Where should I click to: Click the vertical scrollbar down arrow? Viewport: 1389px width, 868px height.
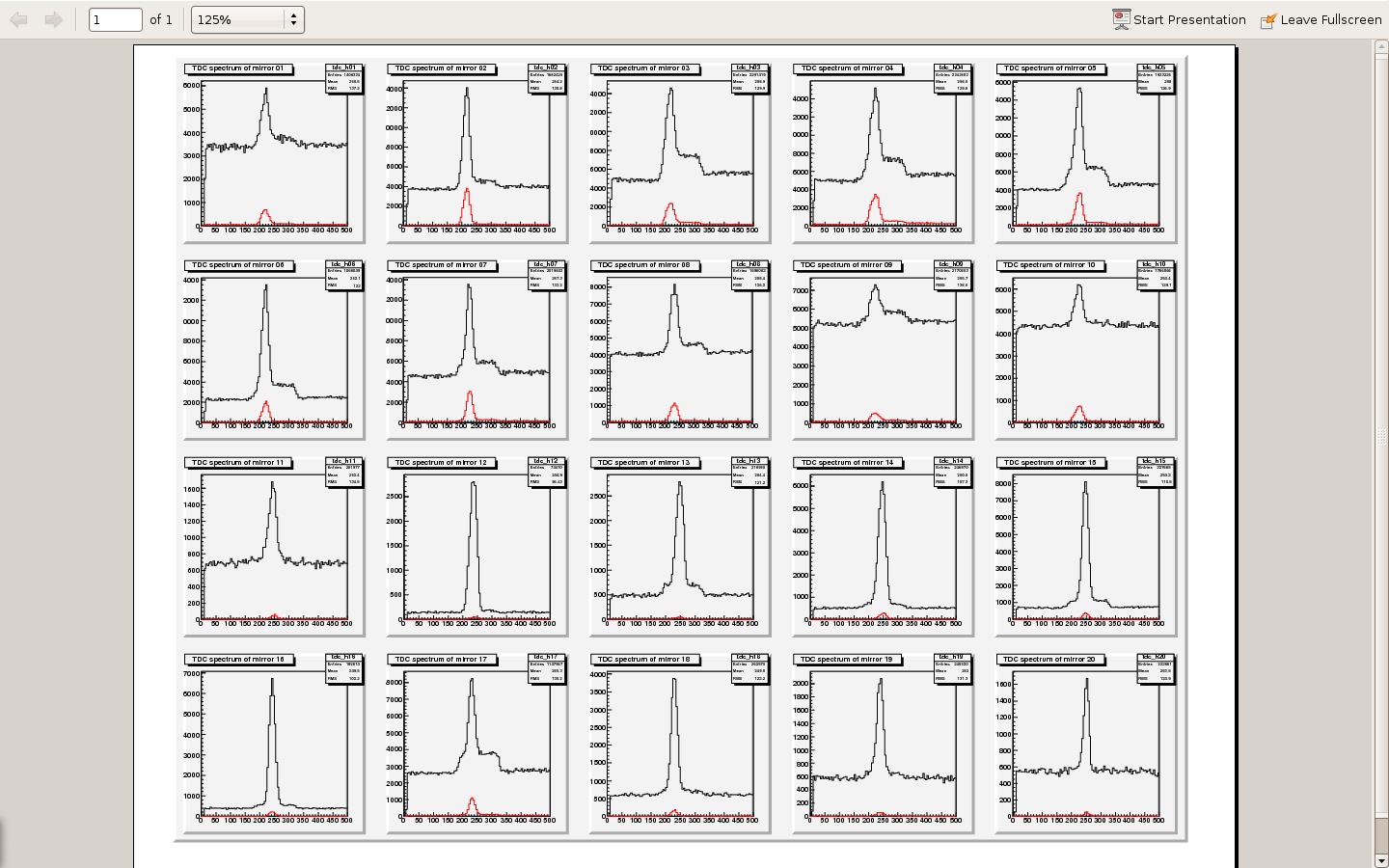[1381, 860]
